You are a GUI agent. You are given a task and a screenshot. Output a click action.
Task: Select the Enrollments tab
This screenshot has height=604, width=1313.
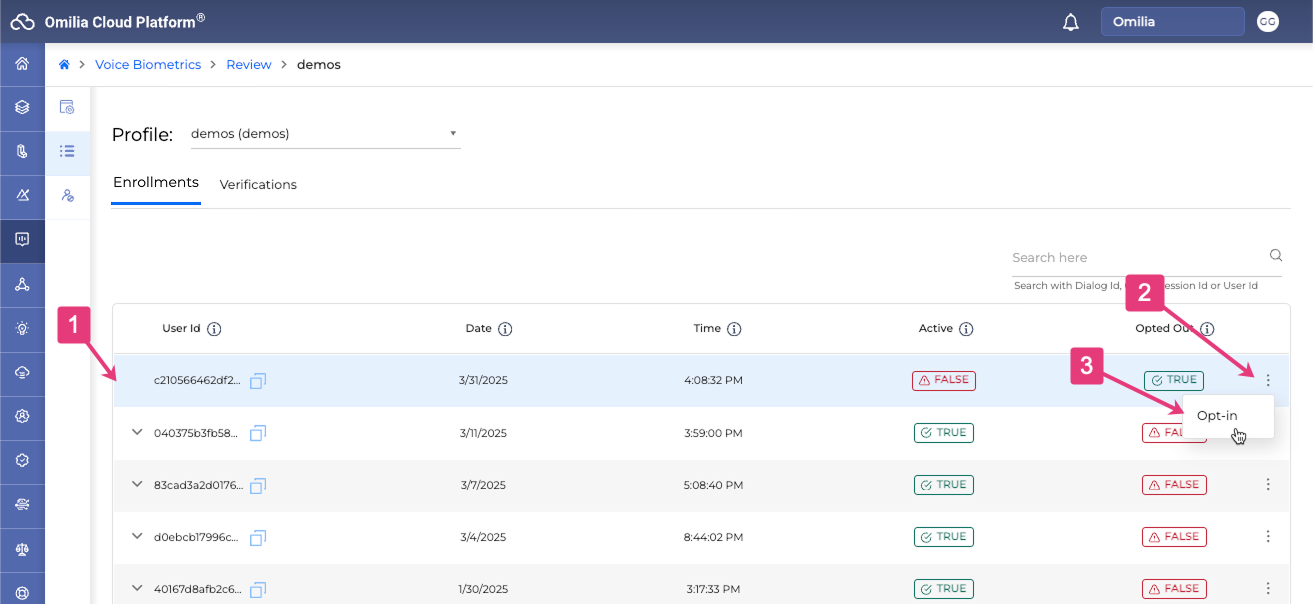156,183
